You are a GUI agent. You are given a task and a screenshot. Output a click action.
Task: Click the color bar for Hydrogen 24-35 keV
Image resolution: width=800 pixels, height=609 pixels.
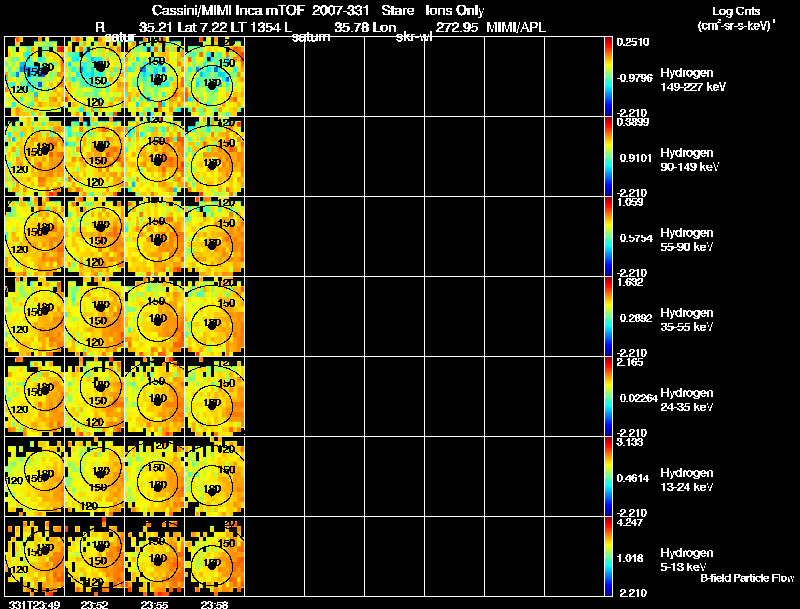coord(608,397)
